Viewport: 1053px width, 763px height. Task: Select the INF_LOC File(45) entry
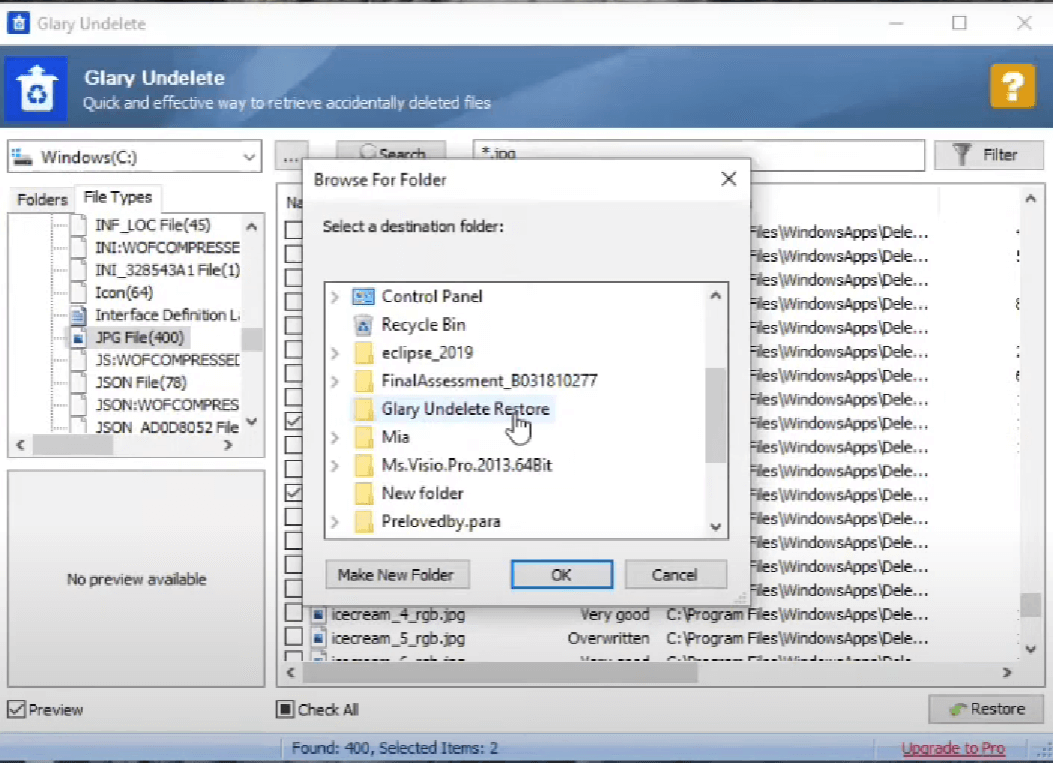tap(152, 225)
